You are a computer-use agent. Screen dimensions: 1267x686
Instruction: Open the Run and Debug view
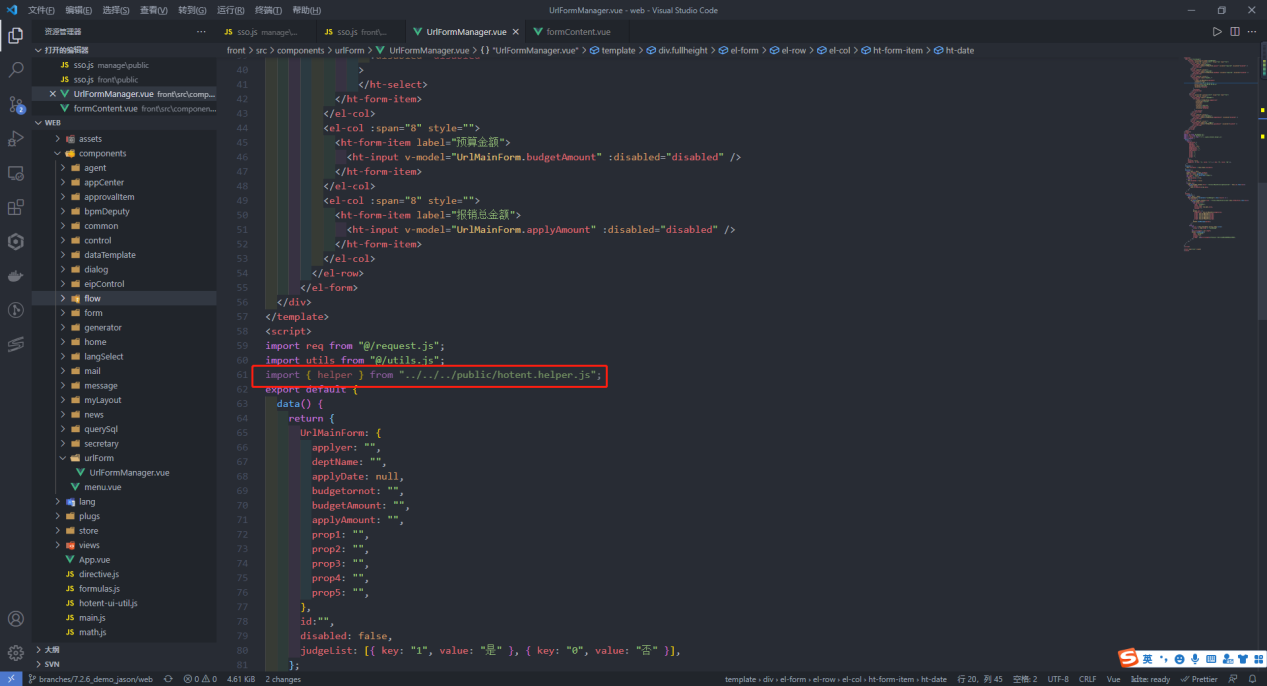point(16,138)
